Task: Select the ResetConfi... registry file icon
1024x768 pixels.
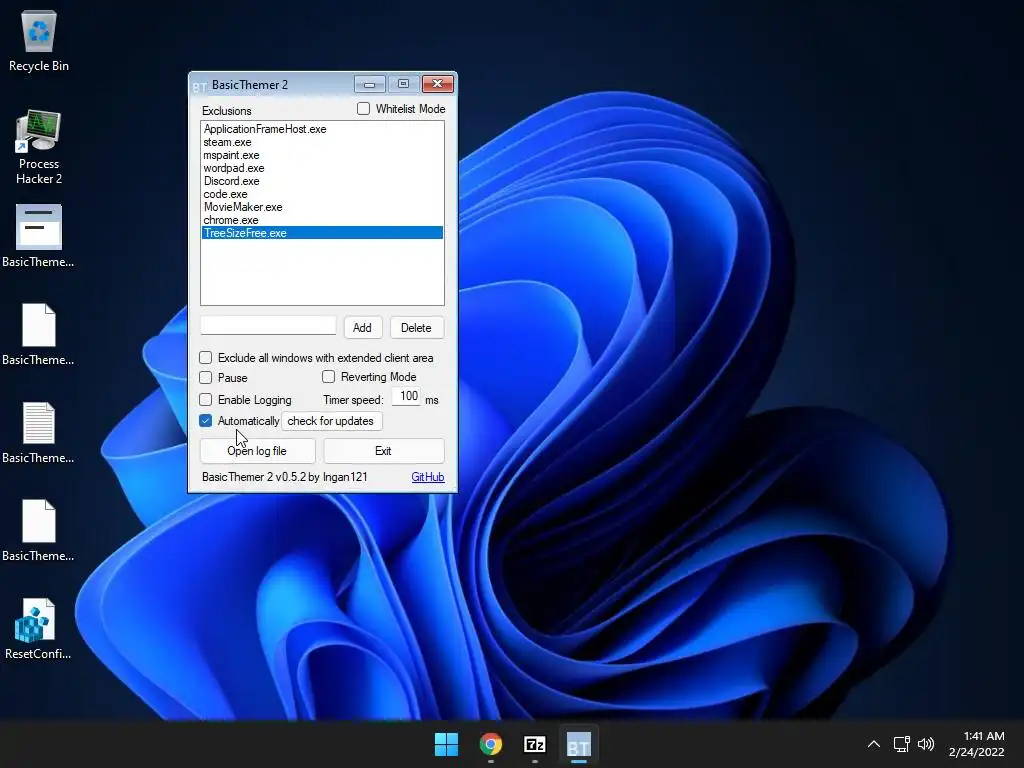Action: pos(38,629)
